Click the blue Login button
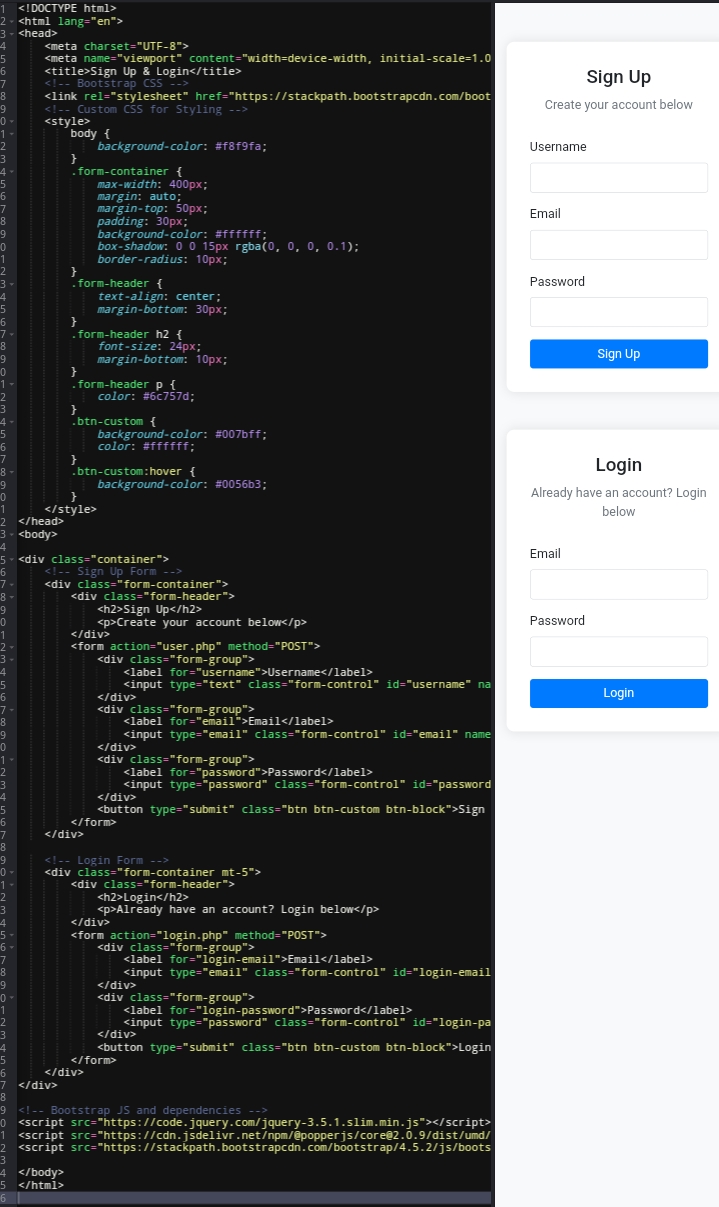 [x=618, y=693]
